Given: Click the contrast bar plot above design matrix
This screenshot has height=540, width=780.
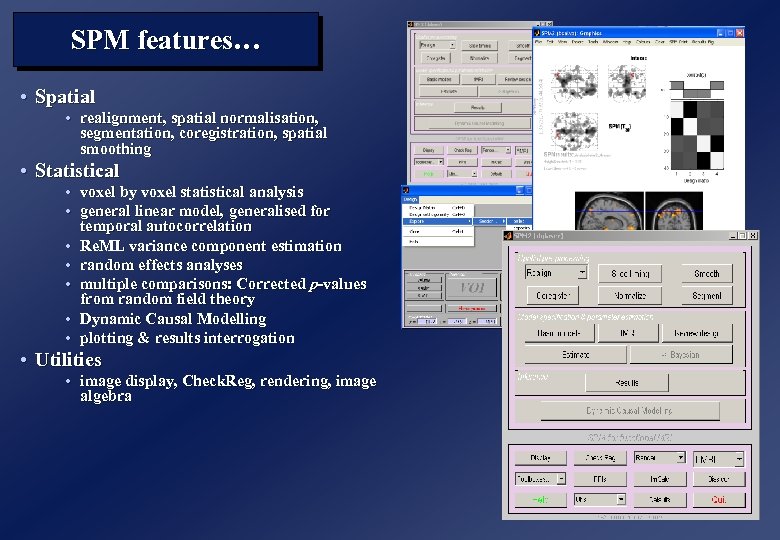Looking at the screenshot, I should click(x=697, y=90).
